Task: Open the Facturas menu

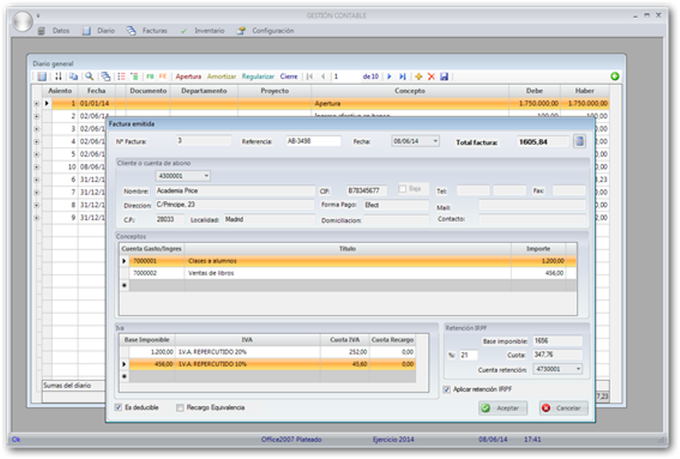Action: click(x=155, y=31)
